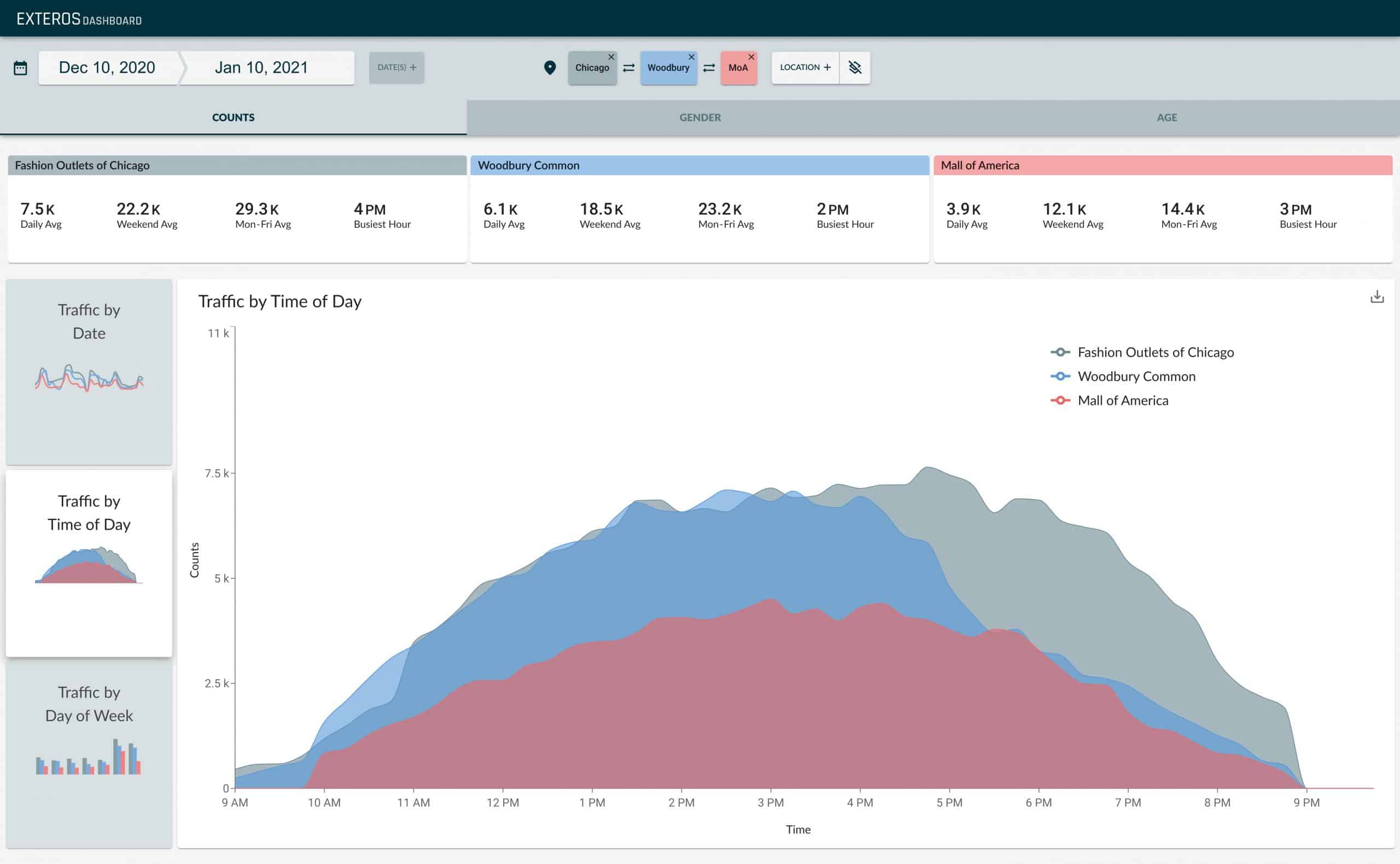
Task: Toggle Fashion Outlets of Chicago legend series
Action: (1142, 352)
